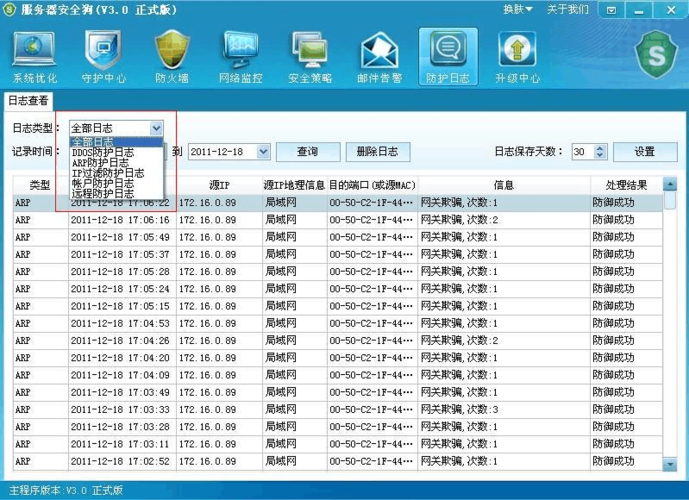Select row with time 17:05:37
Image resolution: width=689 pixels, height=500 pixels.
pos(337,254)
